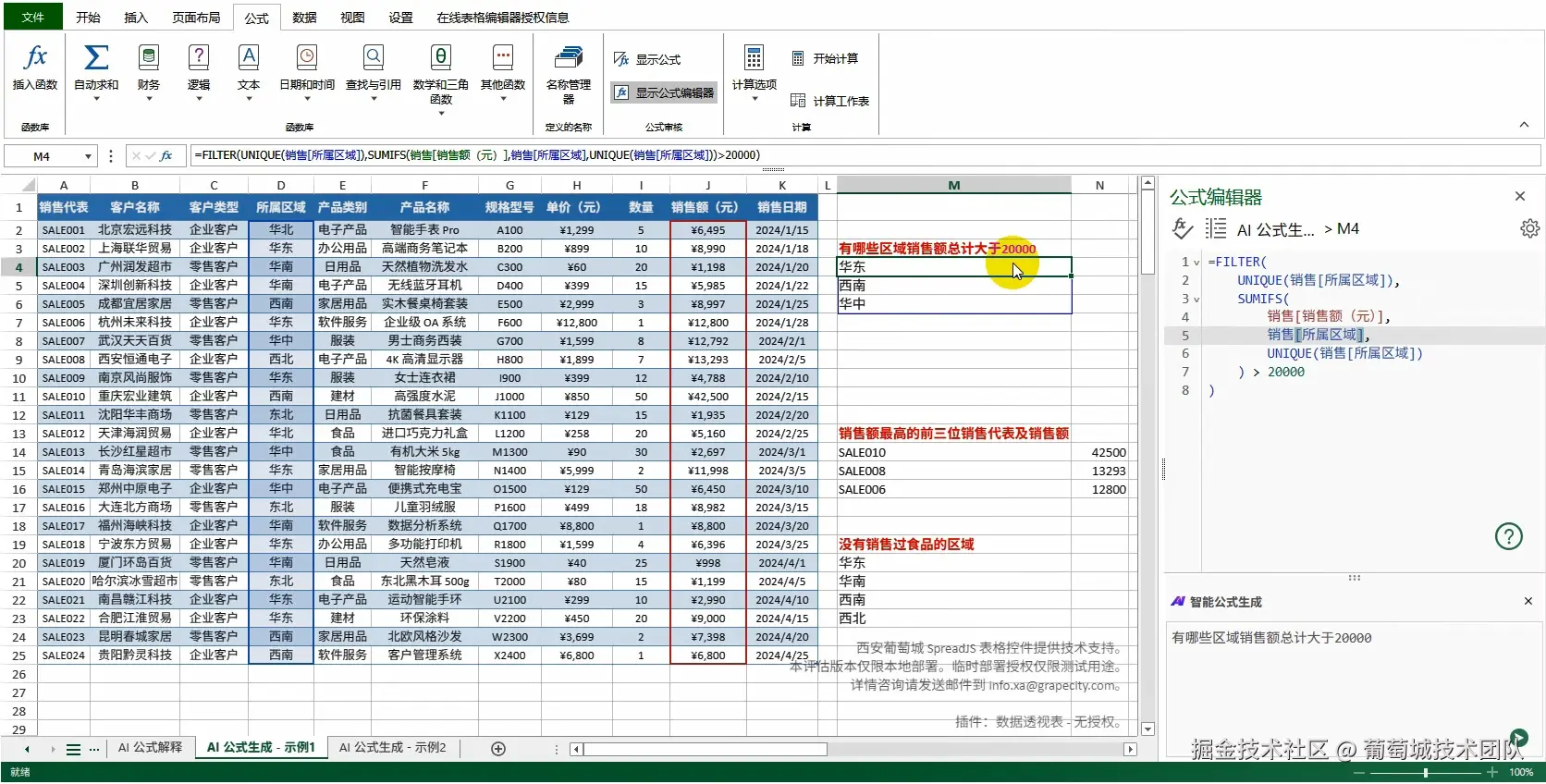Open the 数学和三角函数 icon
The width and height of the screenshot is (1546, 784).
441,58
